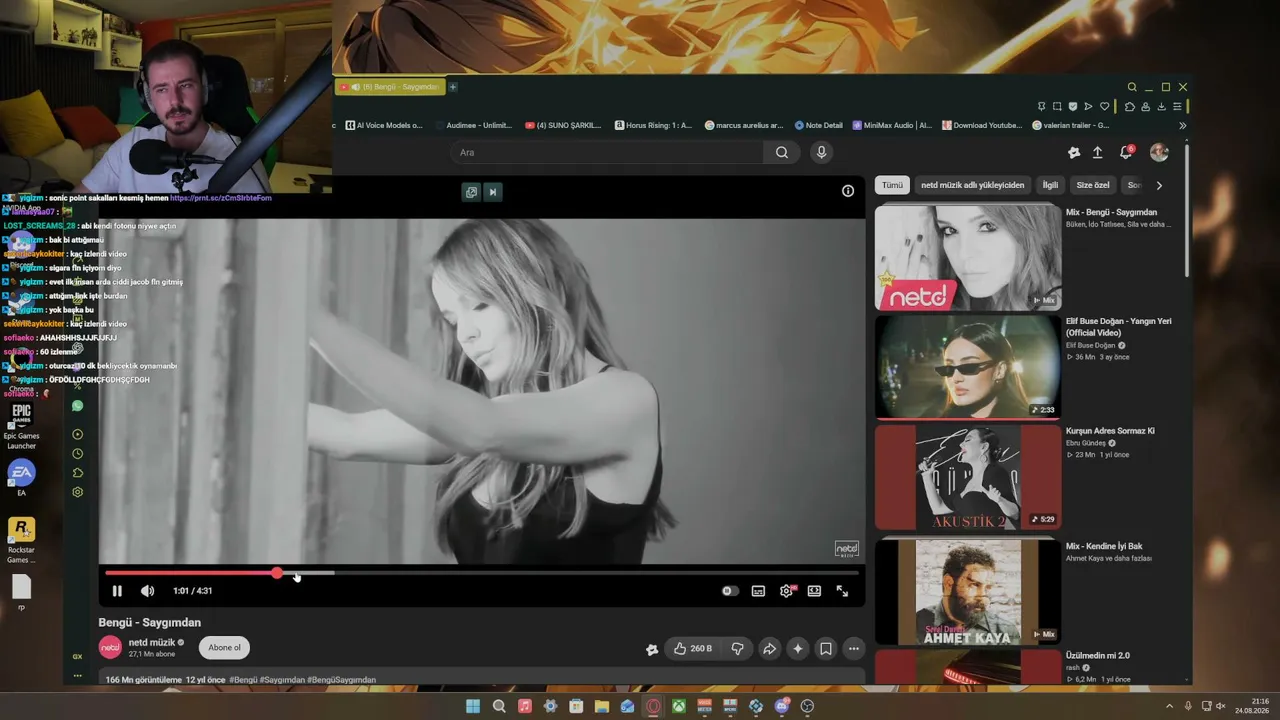Open the browser downloads icon
Screen dimensions: 1280x720
[1161, 106]
